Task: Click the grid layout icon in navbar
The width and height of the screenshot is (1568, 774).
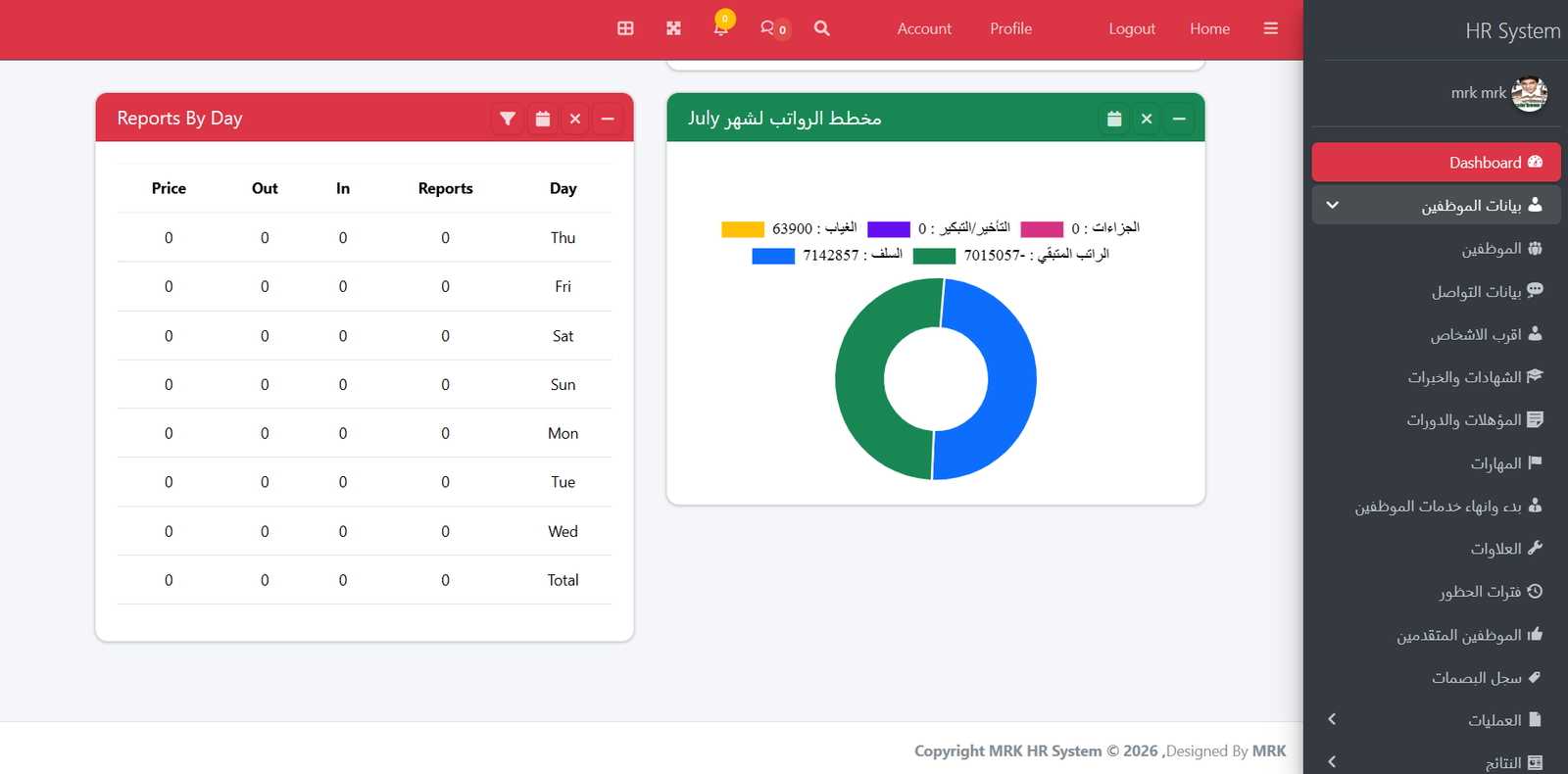Action: click(625, 28)
